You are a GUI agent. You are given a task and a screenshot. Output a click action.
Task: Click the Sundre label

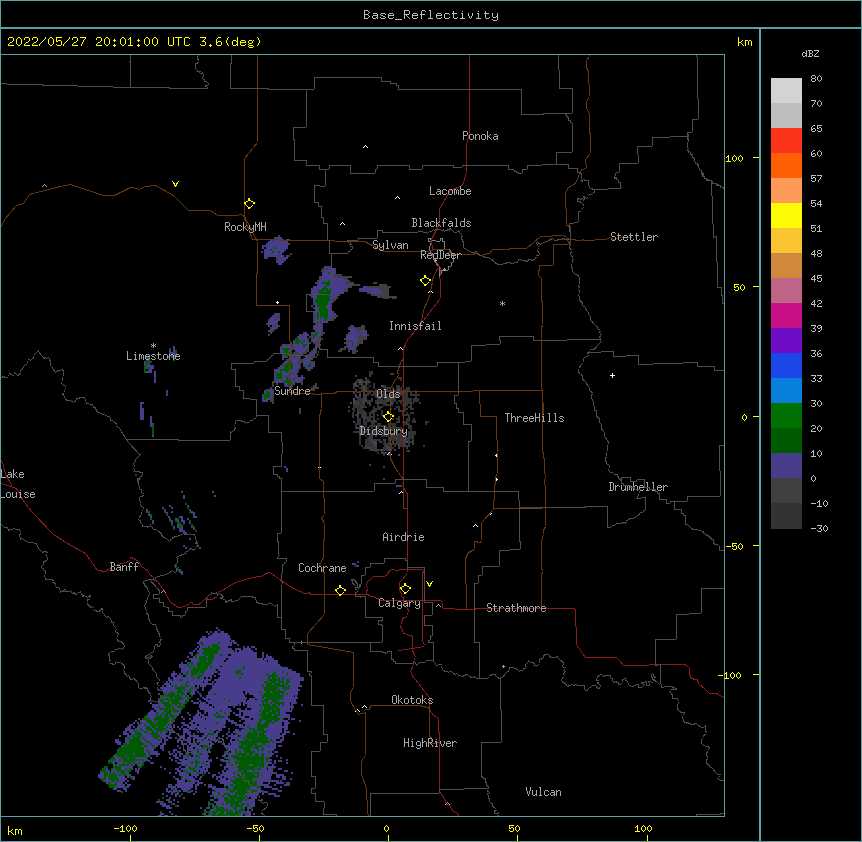pos(292,391)
